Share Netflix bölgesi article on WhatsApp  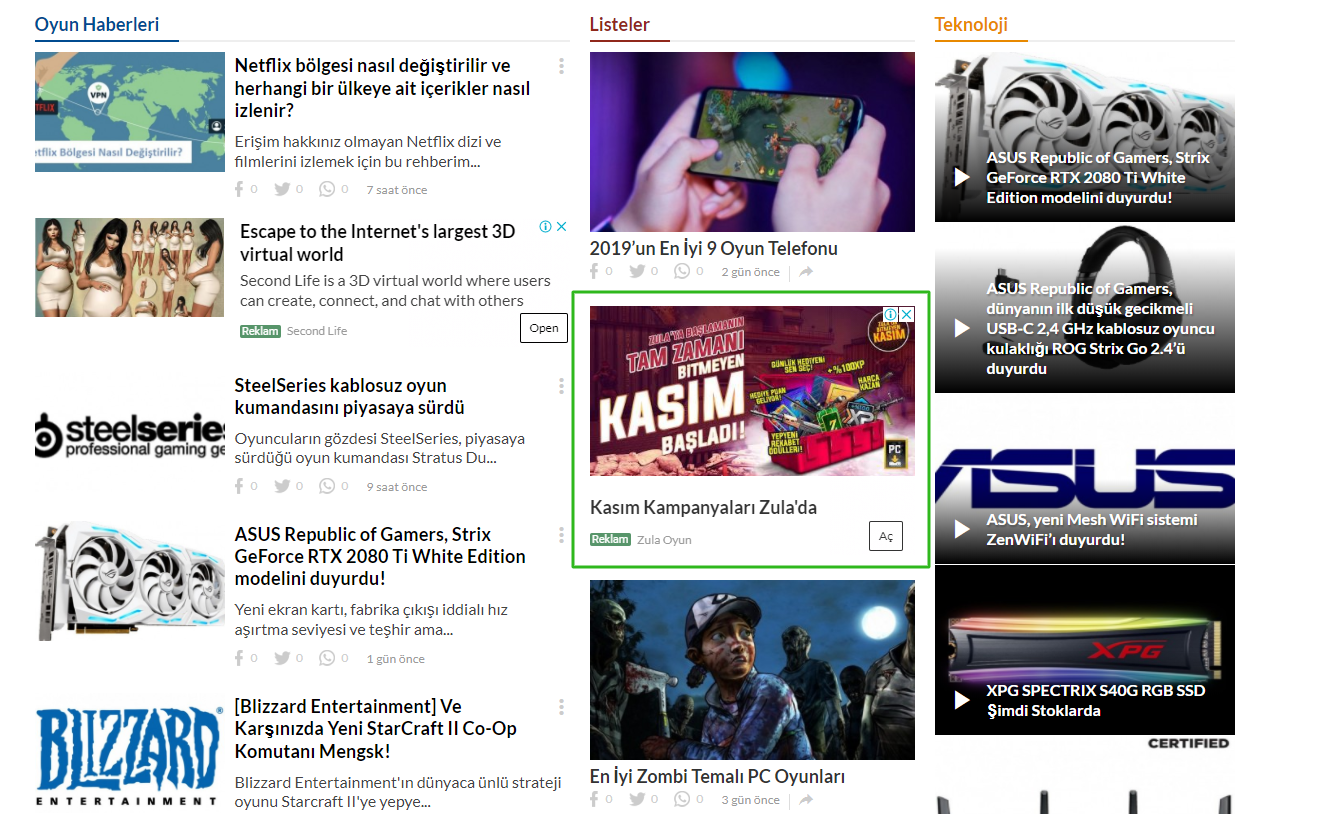(x=327, y=189)
